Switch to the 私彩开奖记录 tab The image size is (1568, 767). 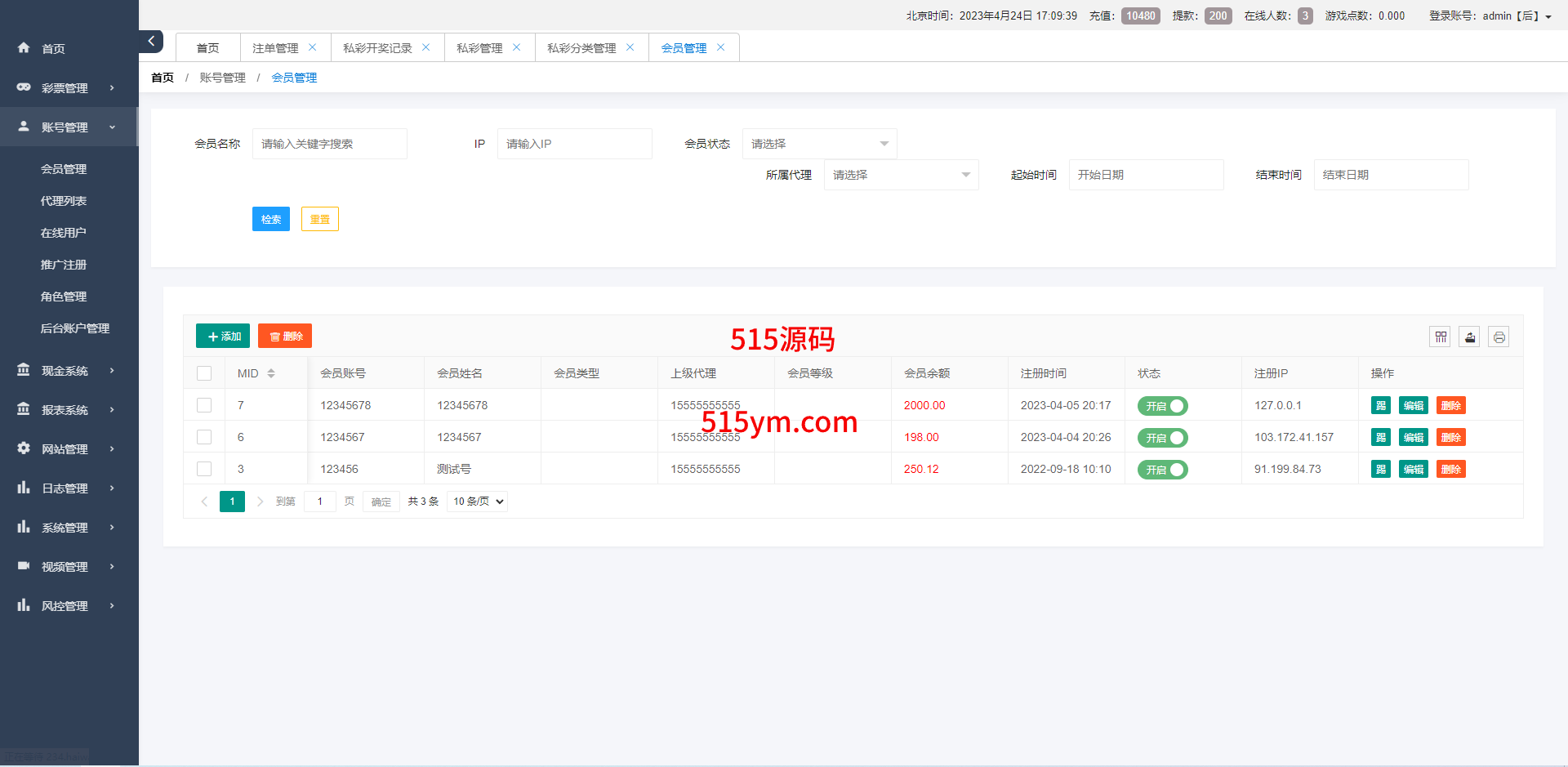click(x=377, y=48)
